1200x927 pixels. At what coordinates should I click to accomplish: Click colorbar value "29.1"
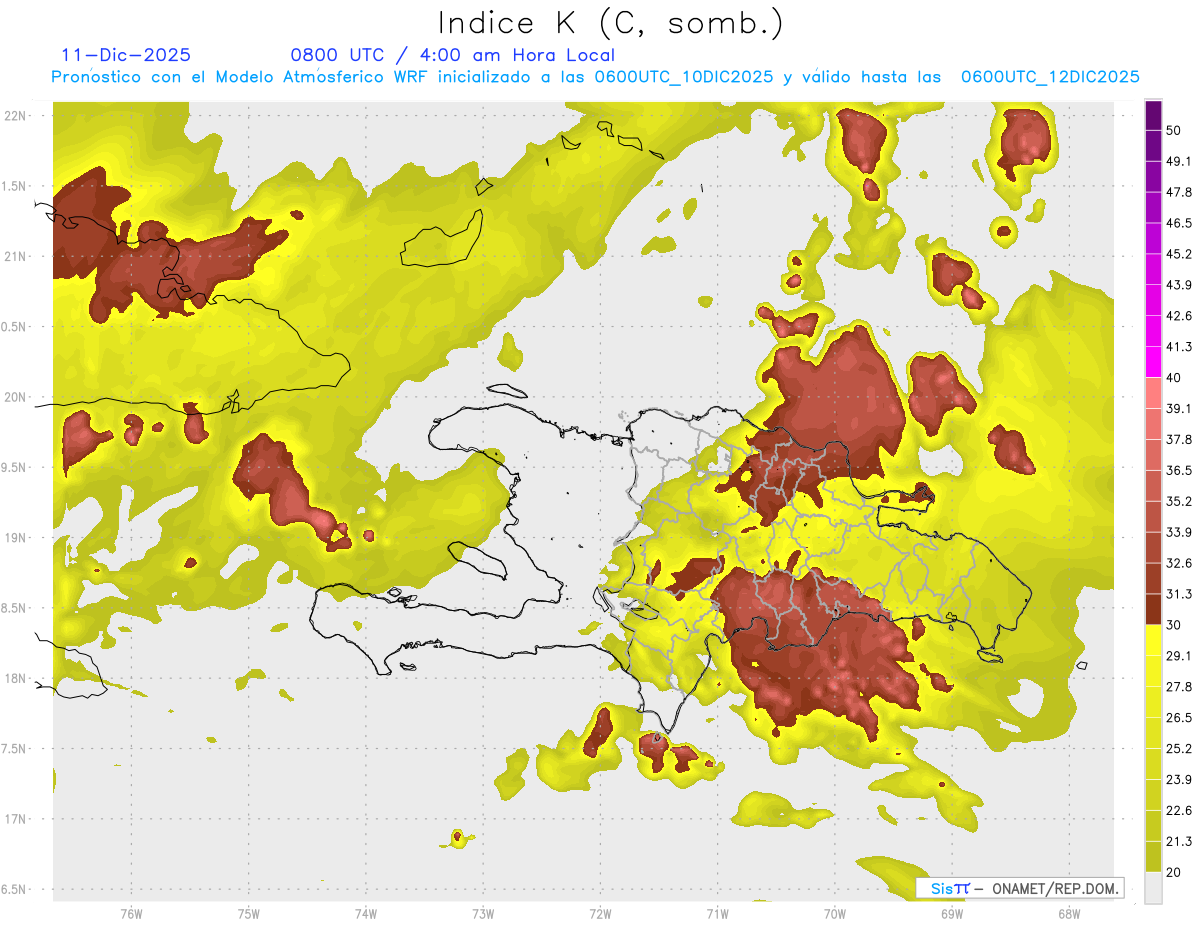coord(1180,655)
